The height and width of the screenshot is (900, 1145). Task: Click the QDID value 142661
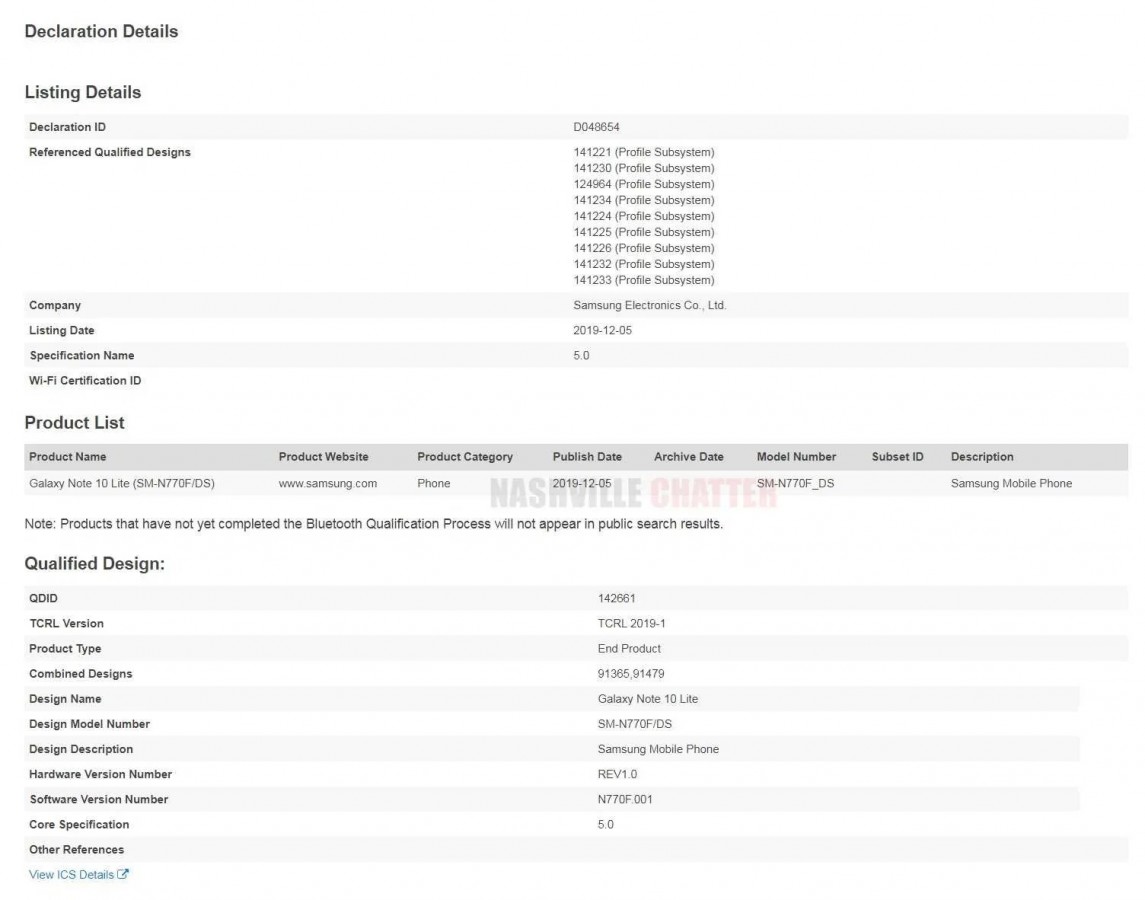tap(616, 599)
